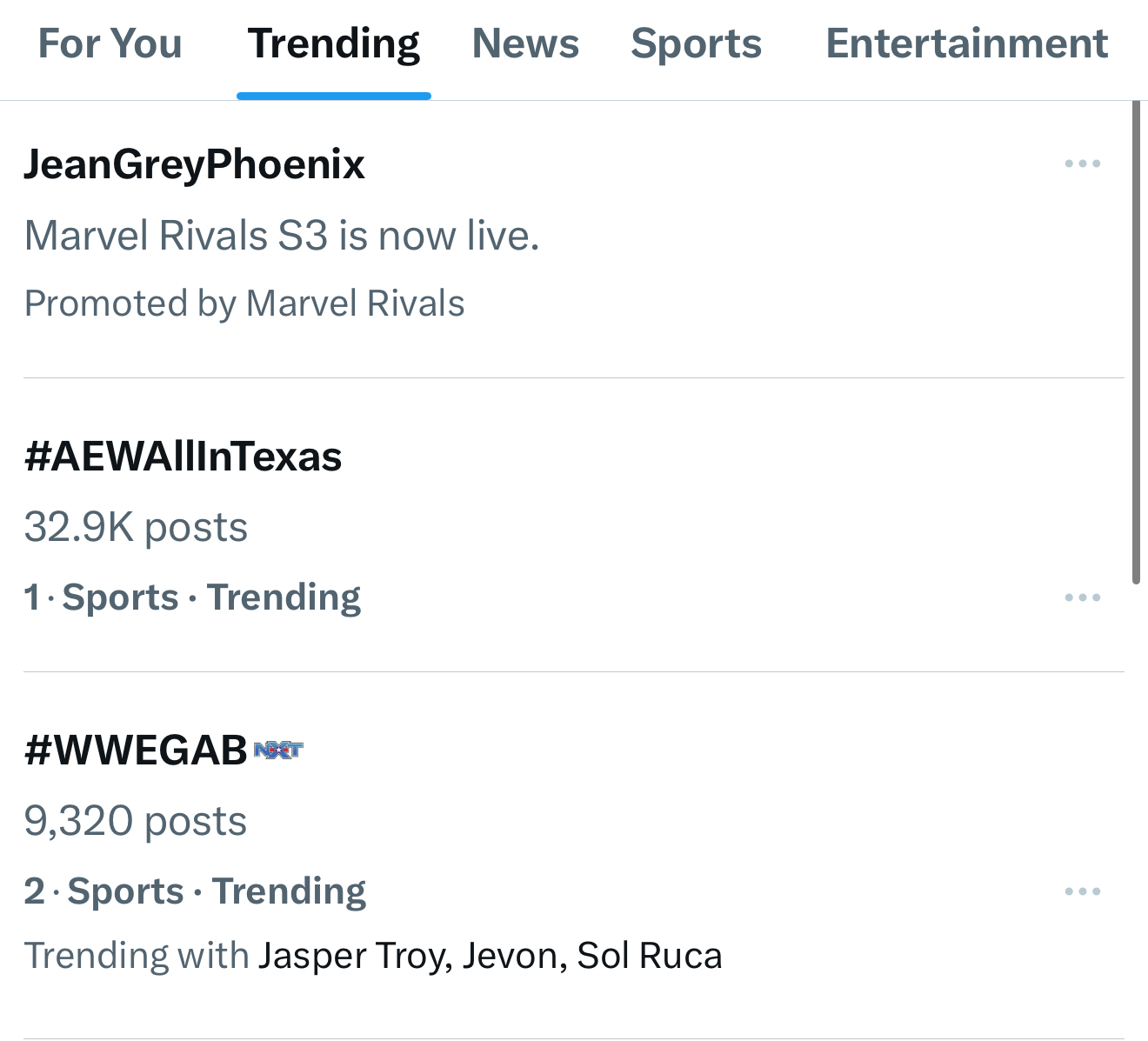Click the 9,320 posts count
Screen dimensions: 1148x1041
pyautogui.click(x=136, y=821)
